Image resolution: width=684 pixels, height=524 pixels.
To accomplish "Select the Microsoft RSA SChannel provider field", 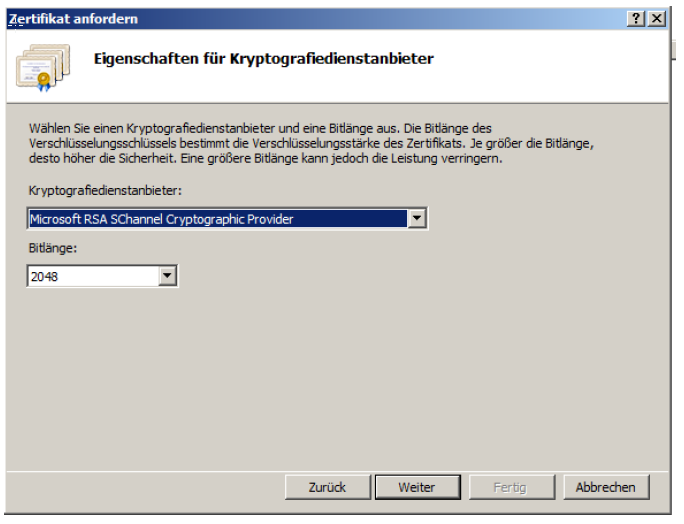I will (x=216, y=219).
